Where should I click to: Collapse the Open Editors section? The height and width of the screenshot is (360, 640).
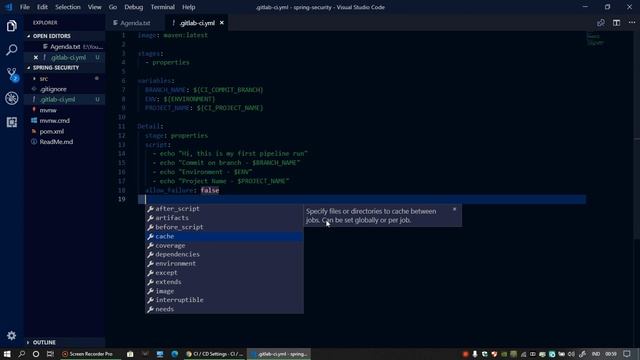coord(64,36)
